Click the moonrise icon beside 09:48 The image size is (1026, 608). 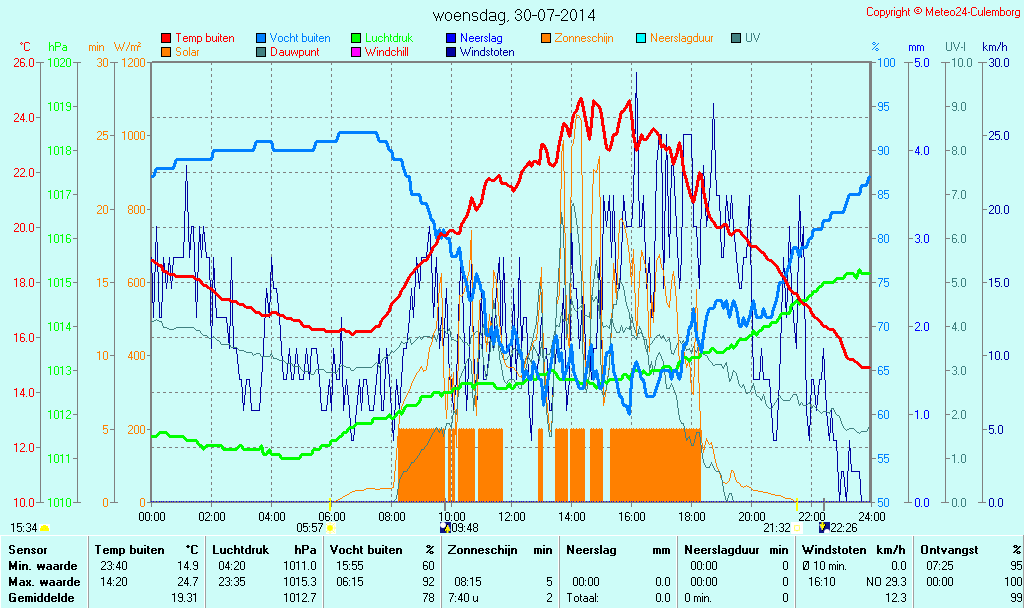point(444,528)
